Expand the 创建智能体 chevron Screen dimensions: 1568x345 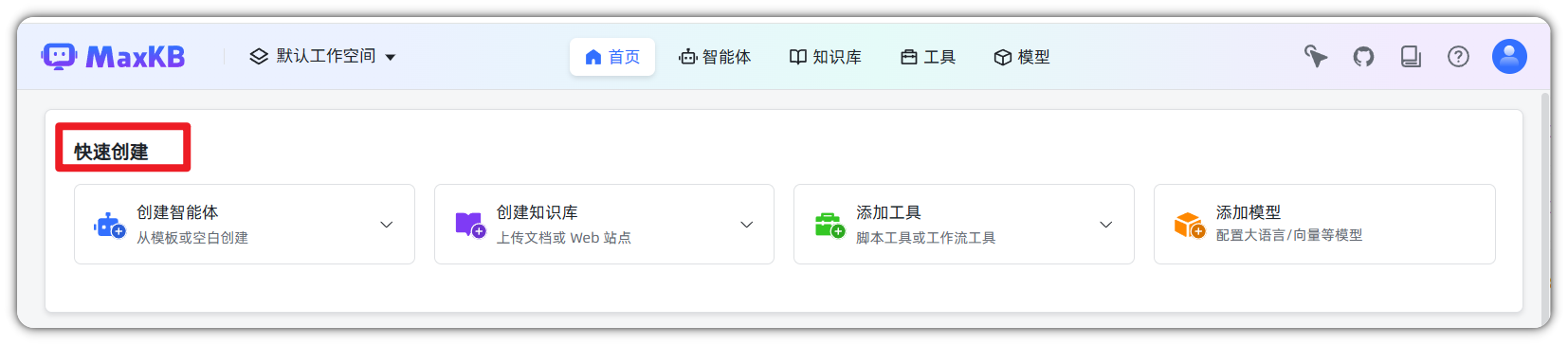(386, 225)
